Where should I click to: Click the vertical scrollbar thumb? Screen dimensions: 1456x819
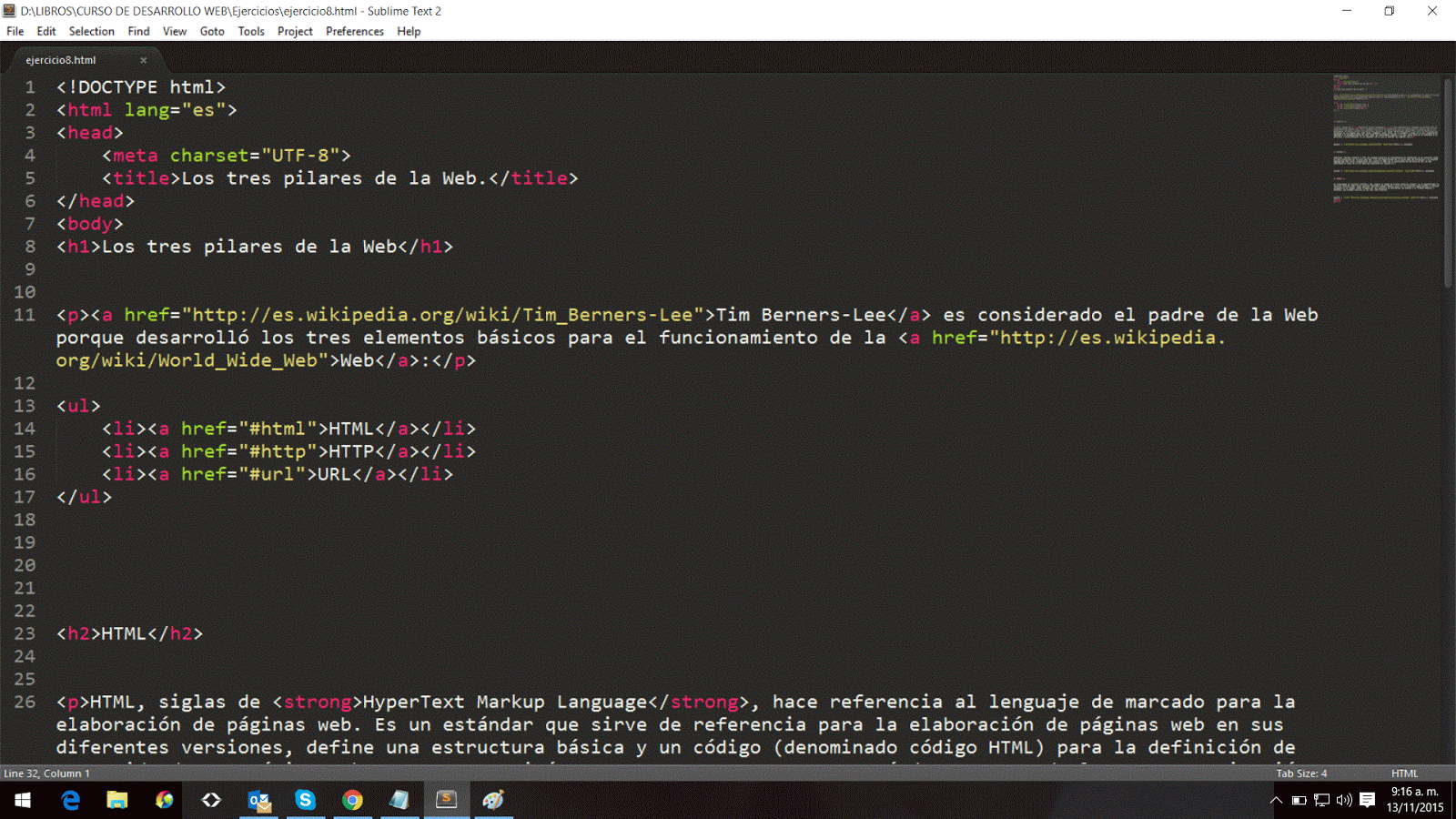point(1448,182)
